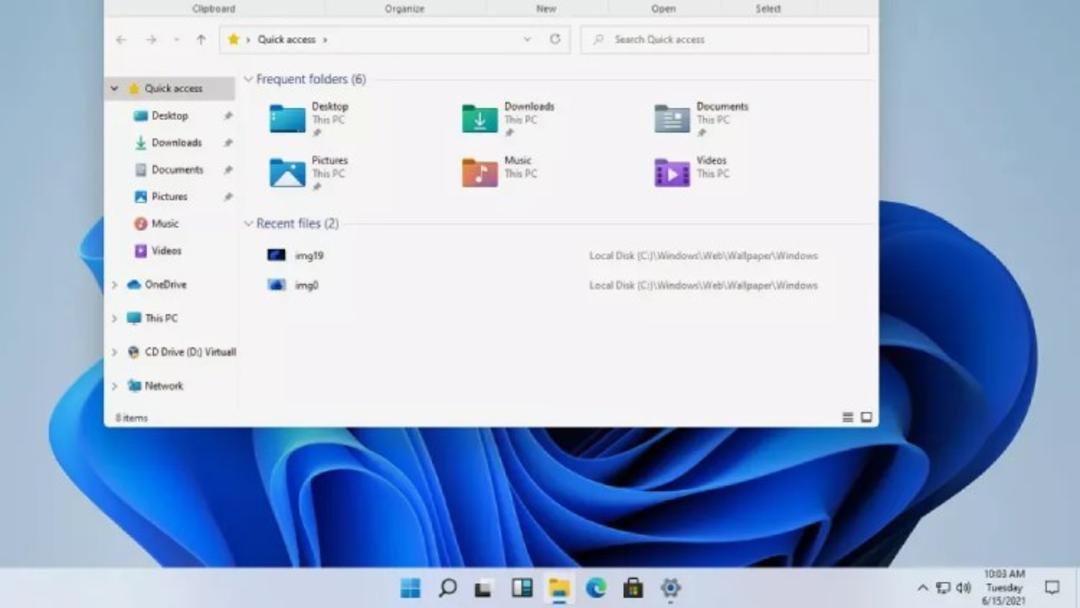The image size is (1080, 608).
Task: Open Microsoft Edge from the taskbar
Action: [x=596, y=588]
